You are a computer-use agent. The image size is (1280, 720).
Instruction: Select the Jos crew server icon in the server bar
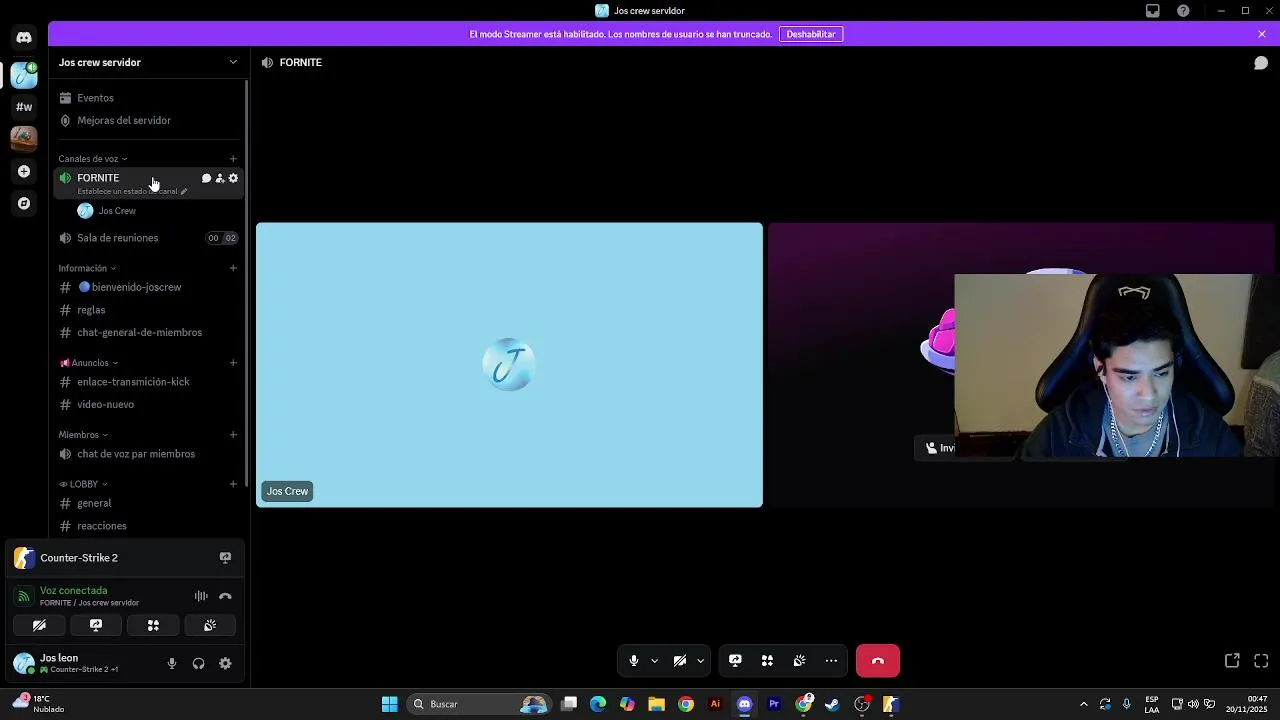(x=24, y=74)
